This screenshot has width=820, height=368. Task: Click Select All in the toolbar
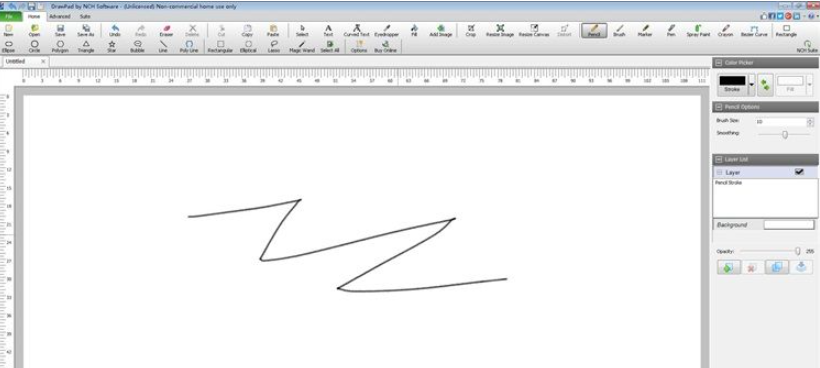[329, 47]
